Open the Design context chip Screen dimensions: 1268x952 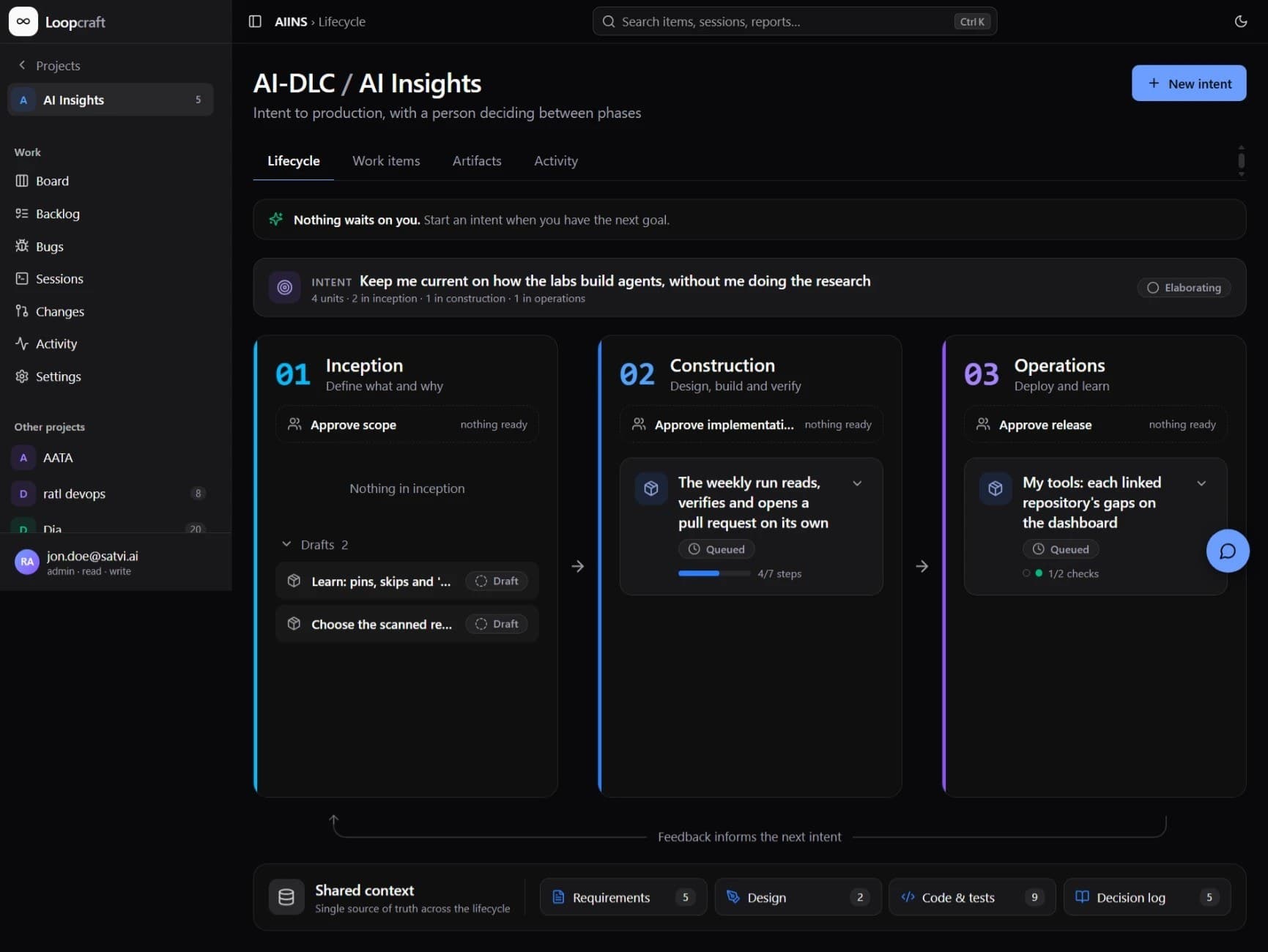[x=798, y=897]
